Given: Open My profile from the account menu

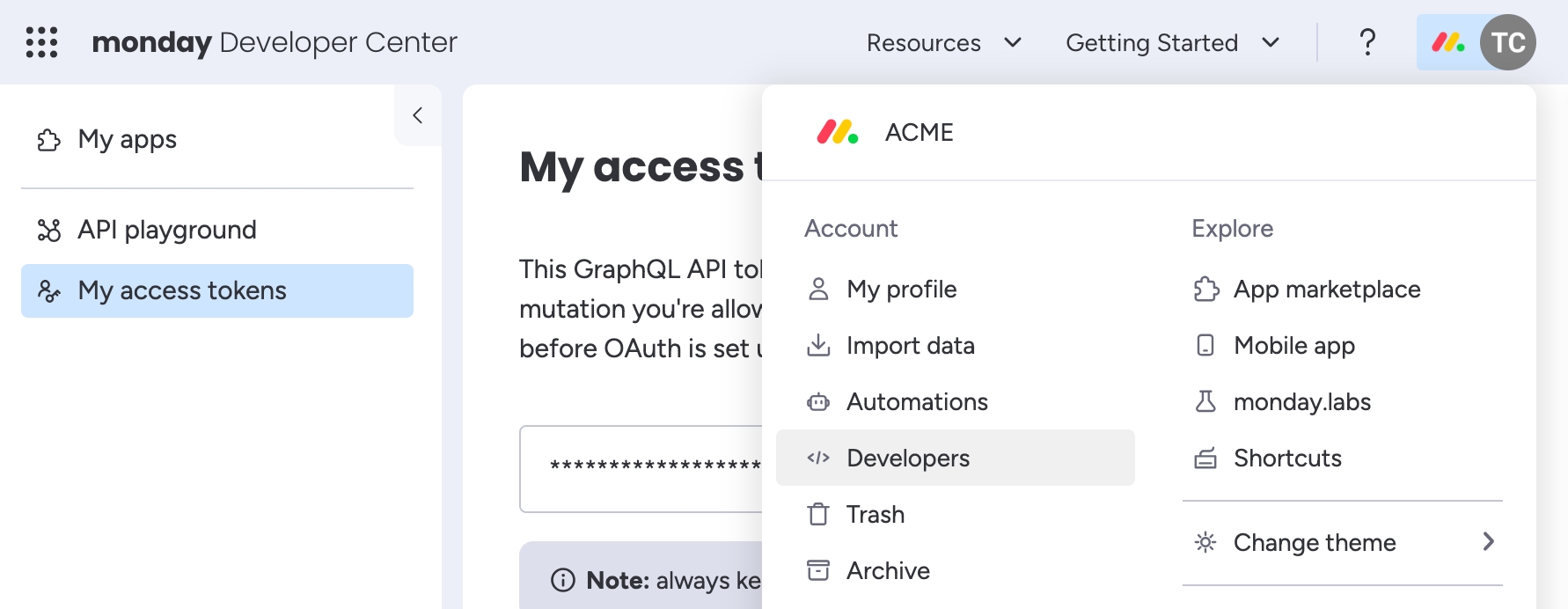Looking at the screenshot, I should tap(901, 289).
